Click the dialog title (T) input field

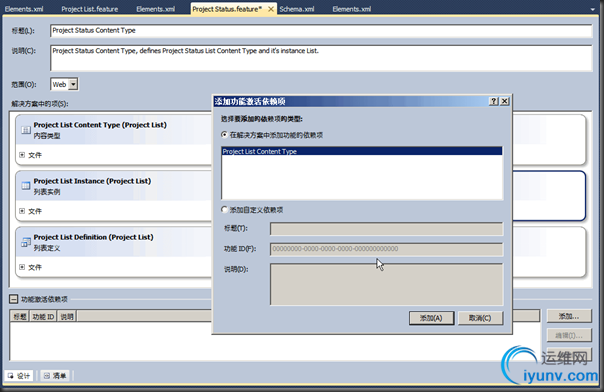click(386, 229)
